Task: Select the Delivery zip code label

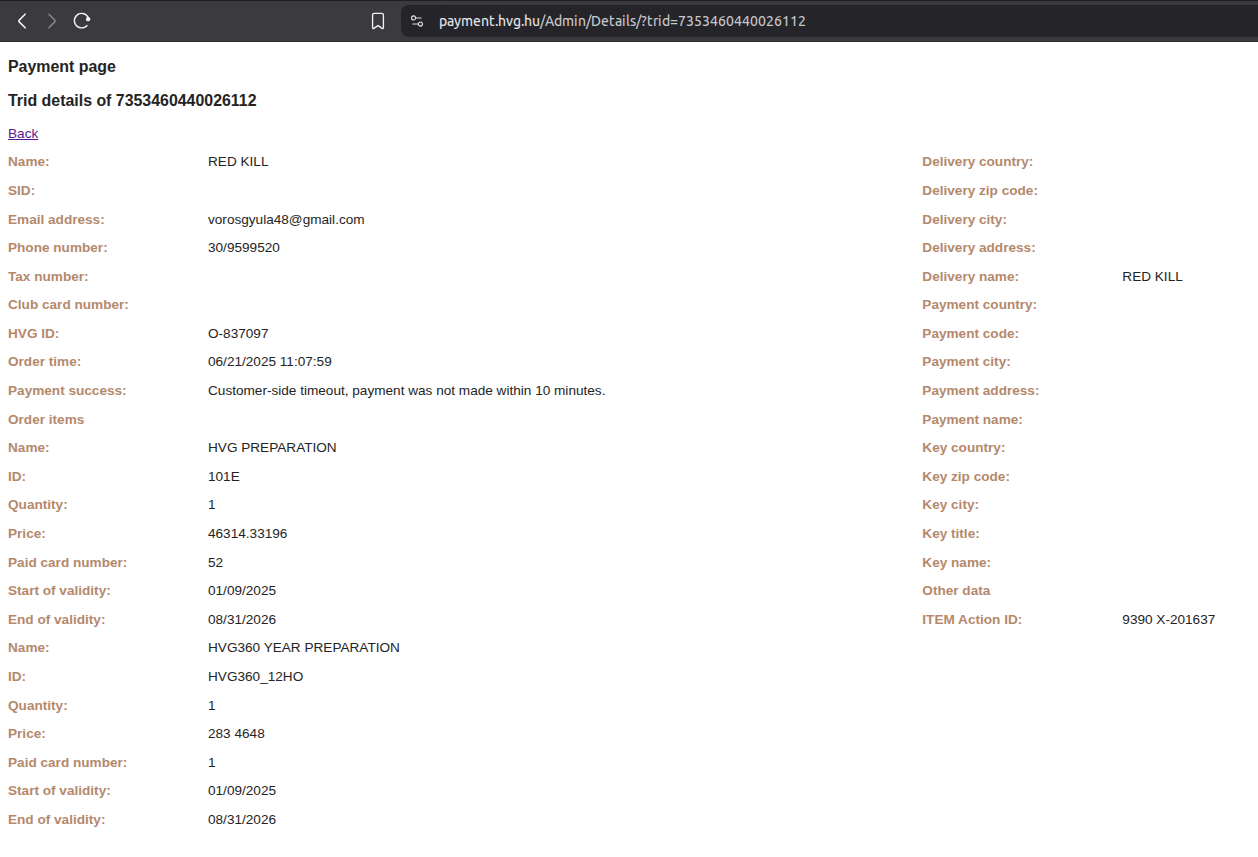Action: tap(980, 191)
